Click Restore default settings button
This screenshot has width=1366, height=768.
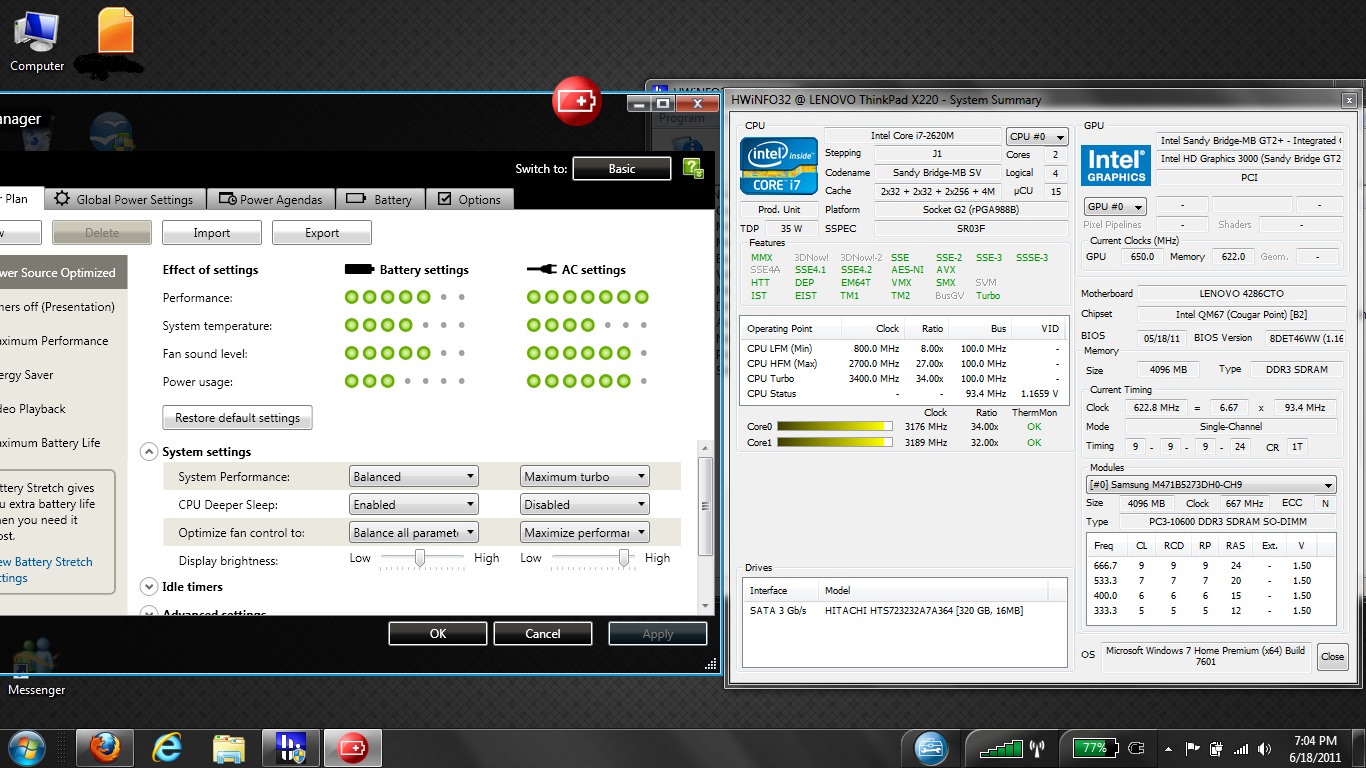point(237,418)
